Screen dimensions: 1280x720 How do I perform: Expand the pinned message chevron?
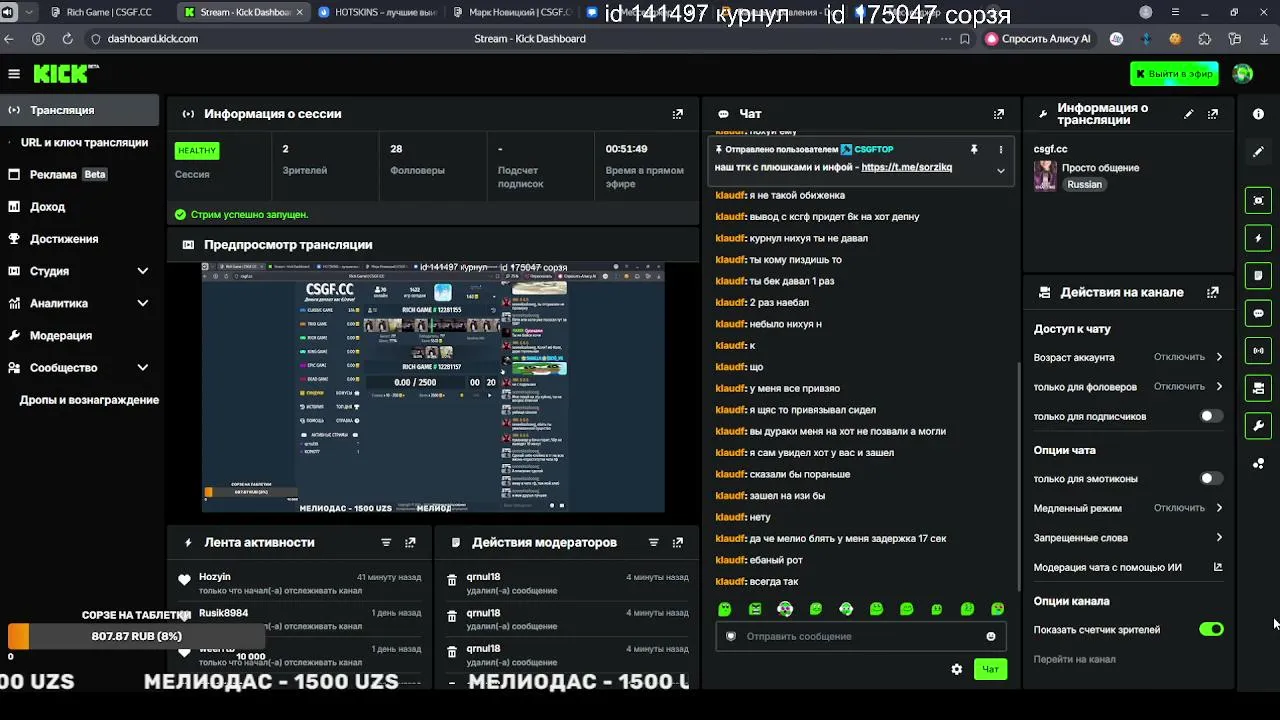1000,170
